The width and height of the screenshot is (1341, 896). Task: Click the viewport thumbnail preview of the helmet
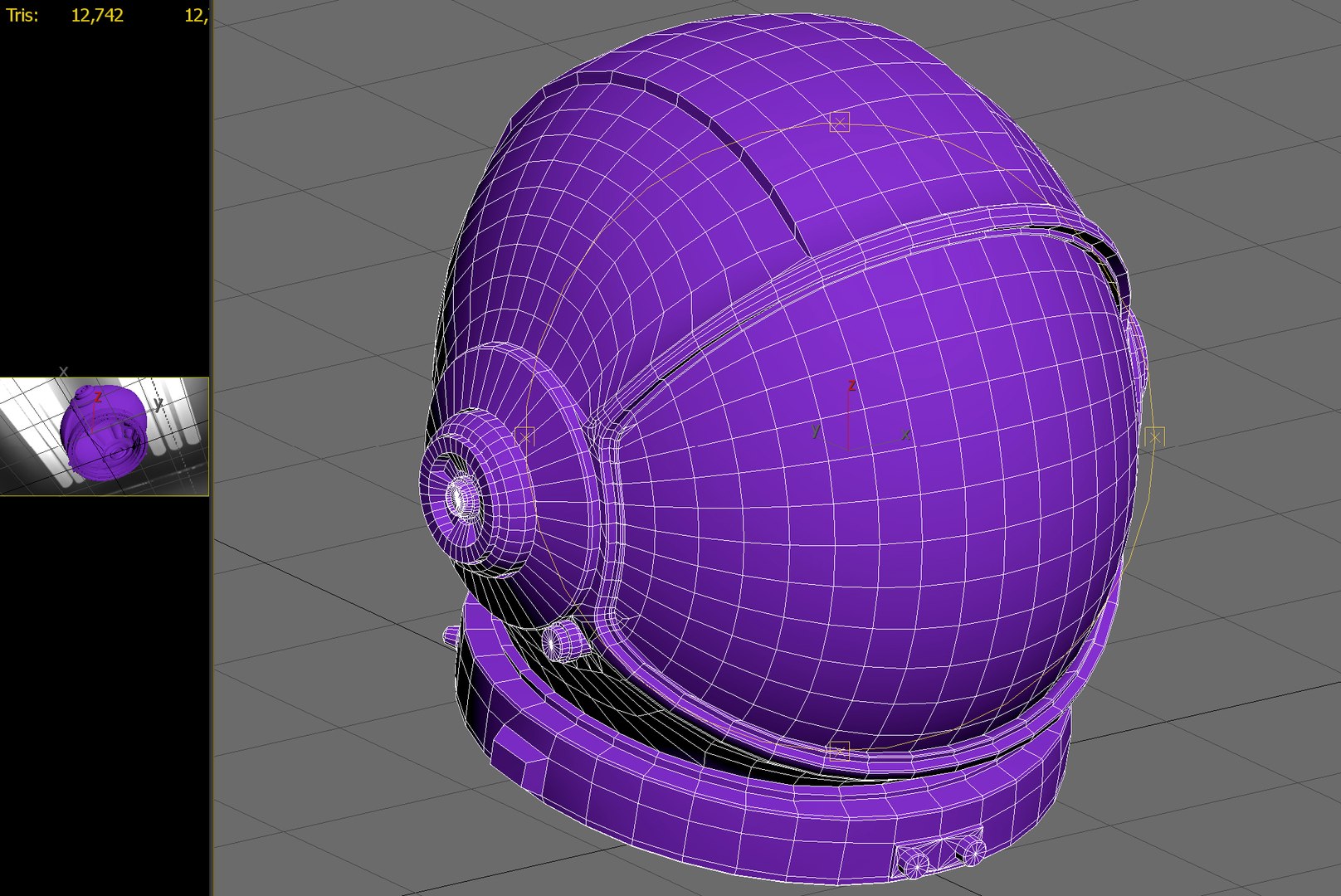[x=105, y=437]
